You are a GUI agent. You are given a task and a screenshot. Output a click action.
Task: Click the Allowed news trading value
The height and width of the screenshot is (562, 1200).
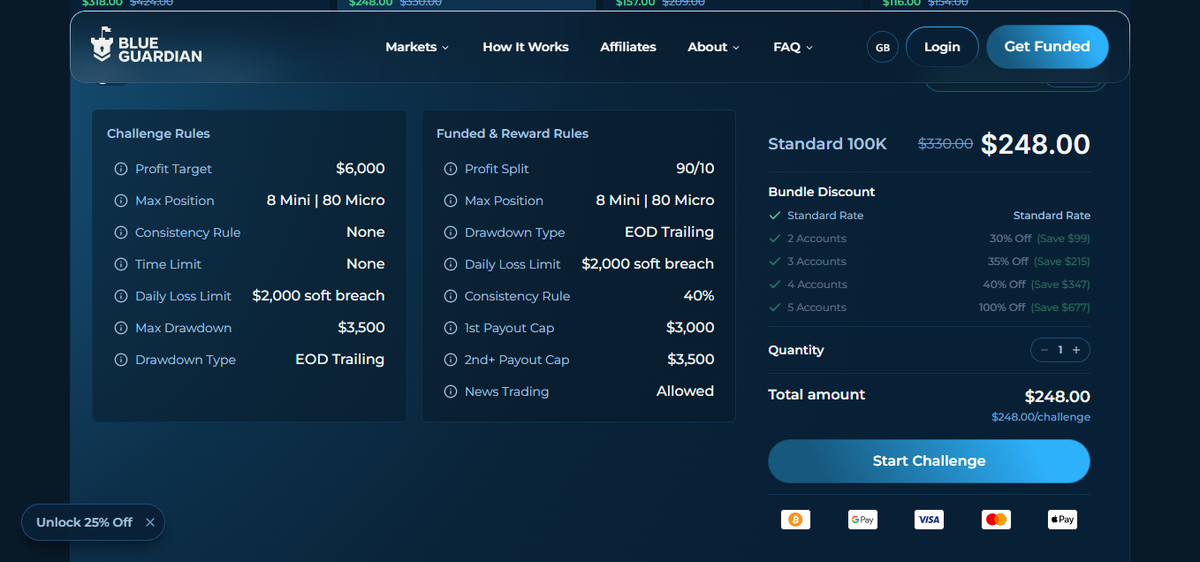pos(685,392)
